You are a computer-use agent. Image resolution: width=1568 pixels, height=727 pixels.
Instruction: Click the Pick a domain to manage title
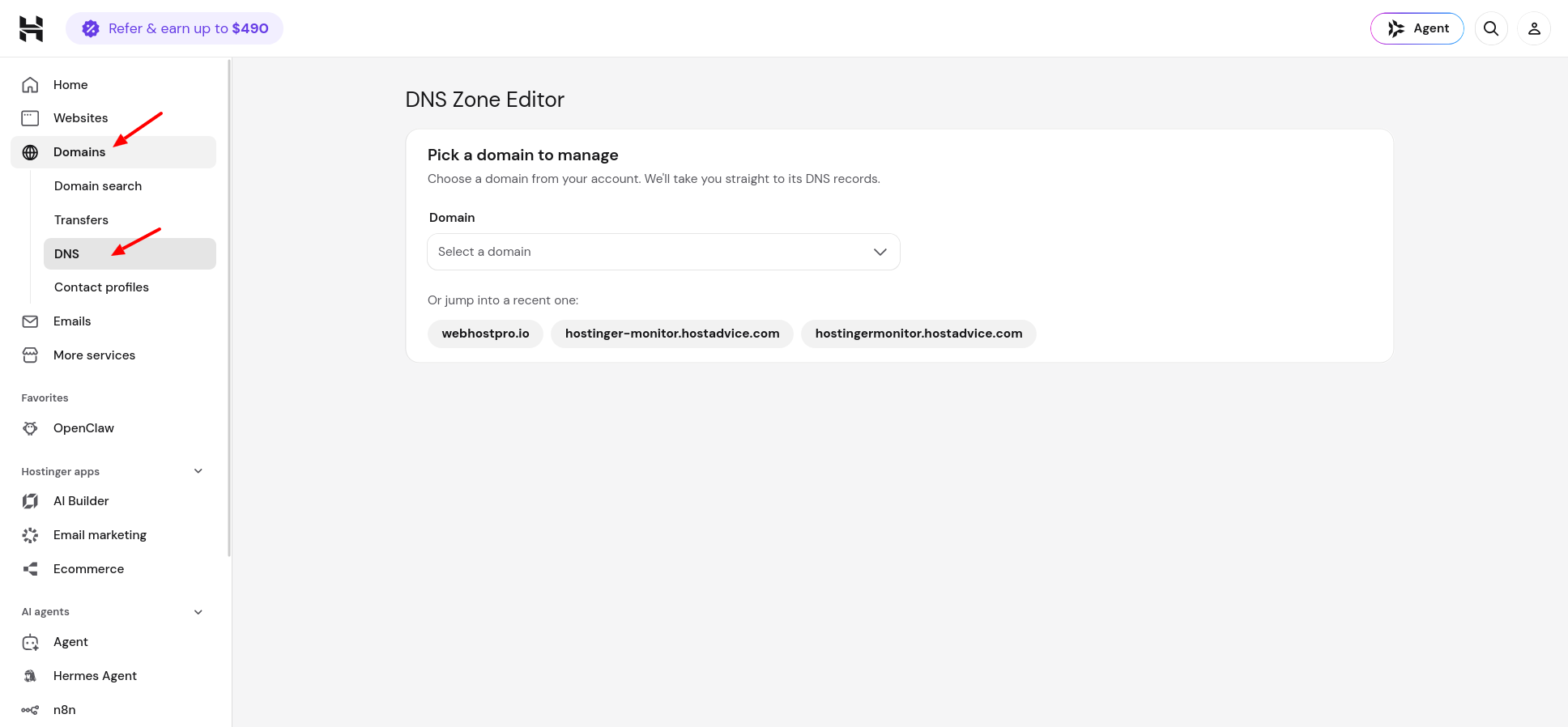523,155
